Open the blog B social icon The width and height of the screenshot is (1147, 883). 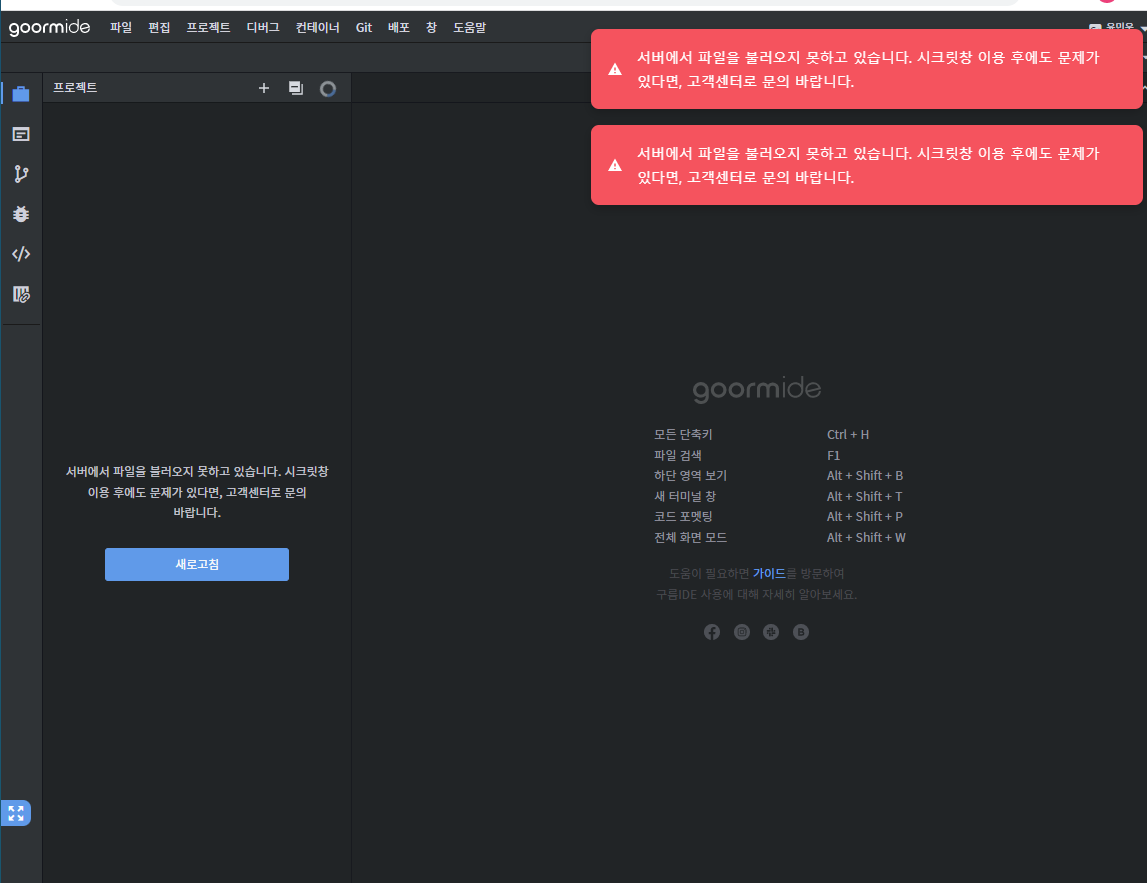pos(801,632)
